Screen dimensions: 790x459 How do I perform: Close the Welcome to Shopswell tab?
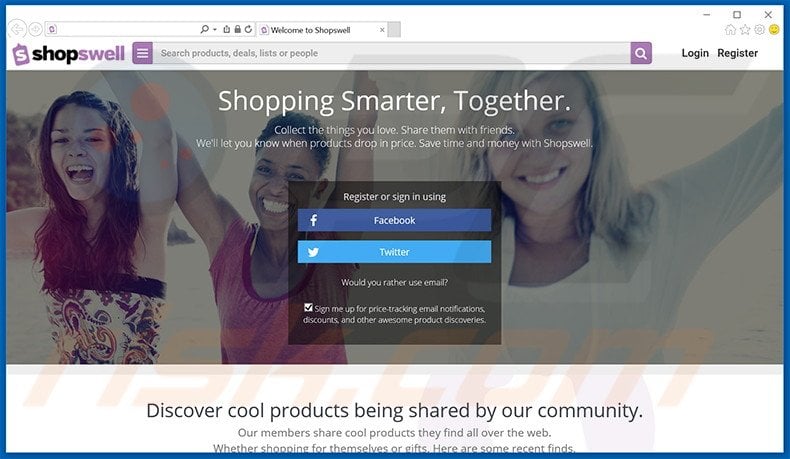click(x=382, y=30)
